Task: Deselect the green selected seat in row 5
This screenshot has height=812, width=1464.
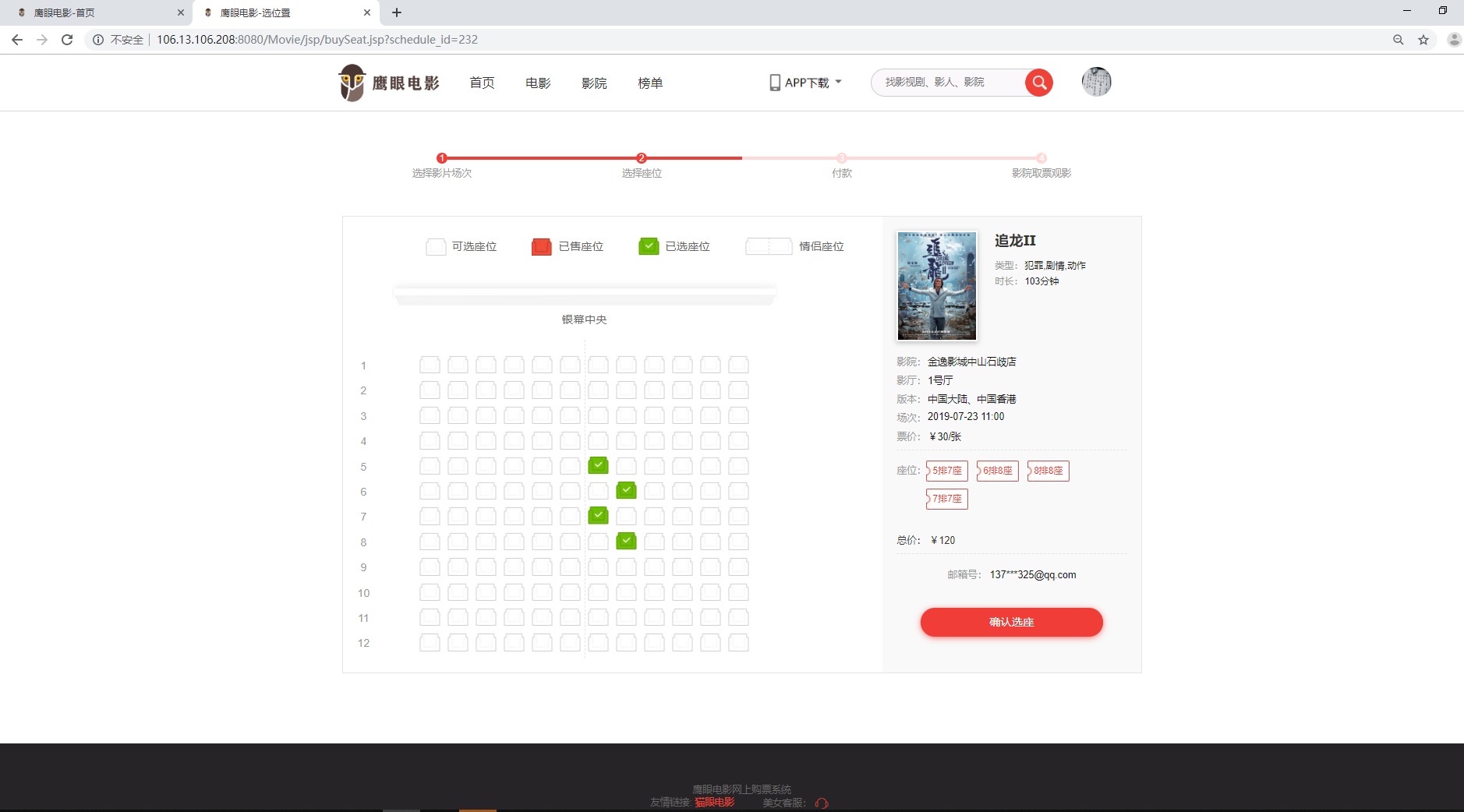Action: point(598,465)
